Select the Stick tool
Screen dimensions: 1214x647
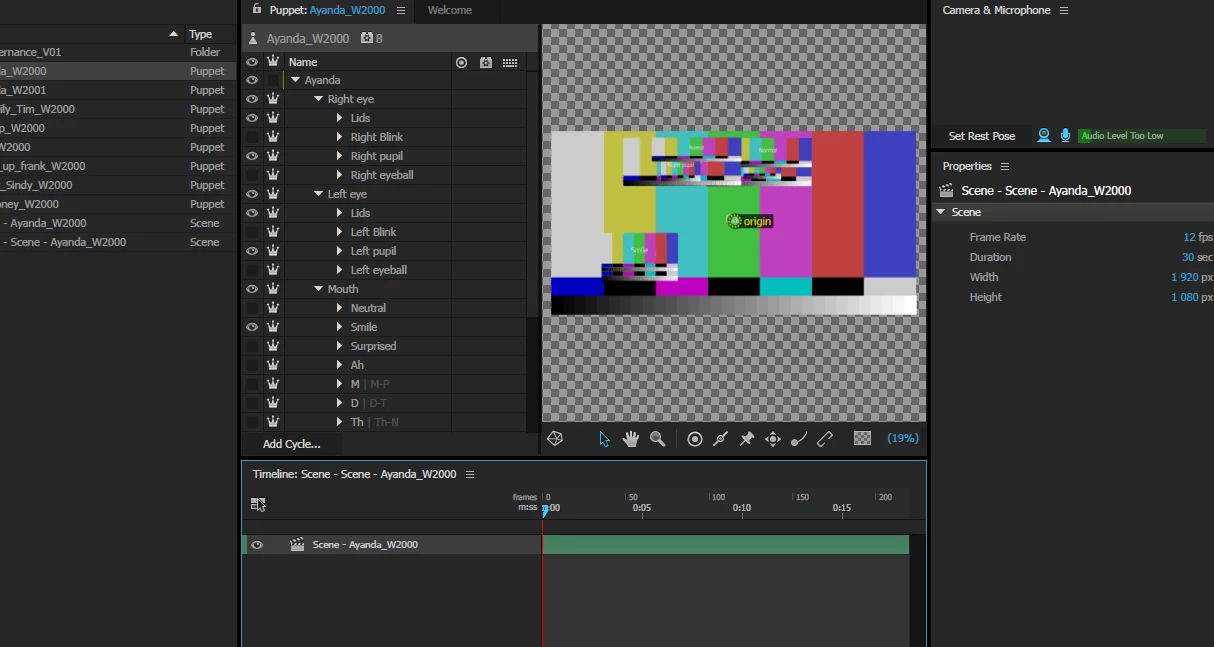point(825,439)
